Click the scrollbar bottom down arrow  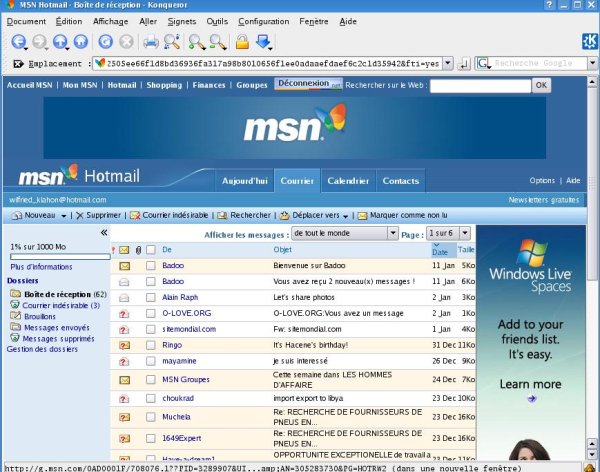(592, 454)
